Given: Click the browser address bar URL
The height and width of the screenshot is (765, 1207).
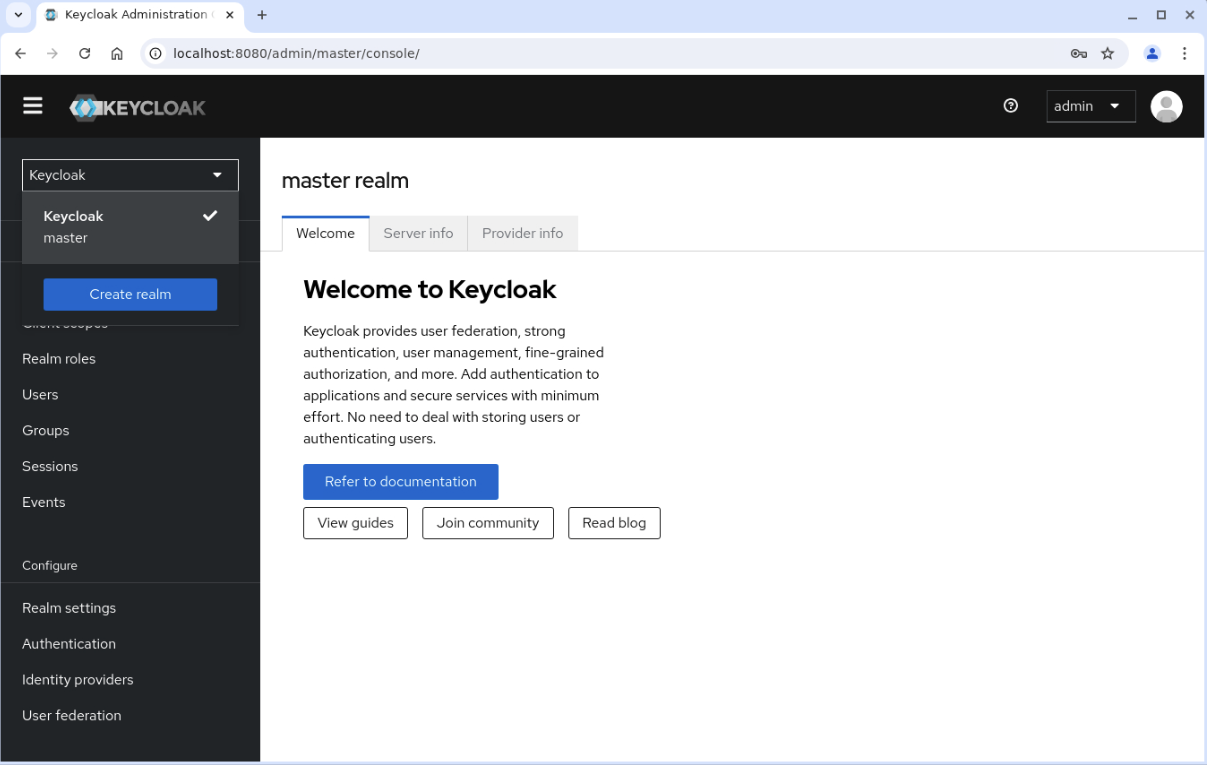Looking at the screenshot, I should [x=296, y=53].
